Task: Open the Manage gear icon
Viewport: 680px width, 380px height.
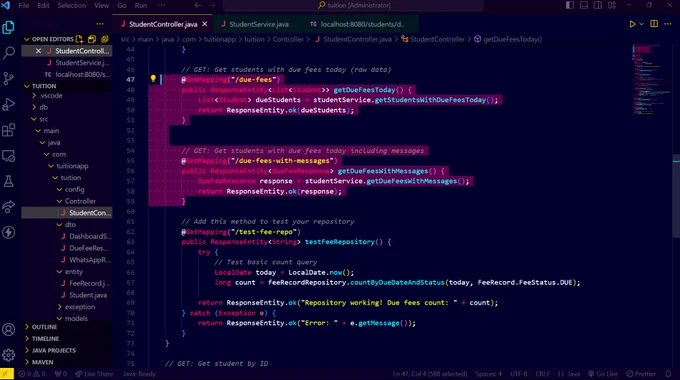Action: [8, 355]
